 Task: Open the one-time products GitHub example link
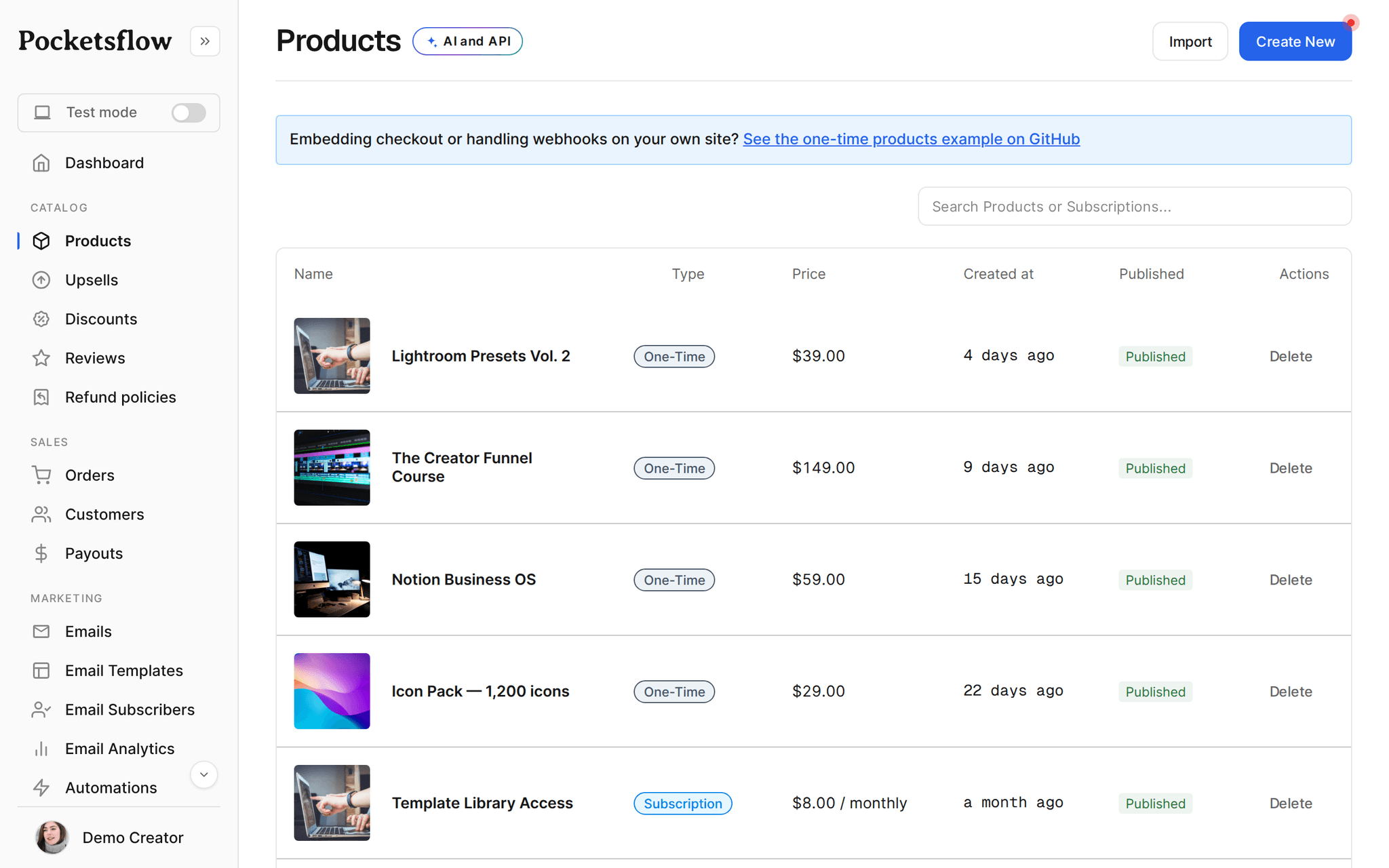click(x=911, y=139)
